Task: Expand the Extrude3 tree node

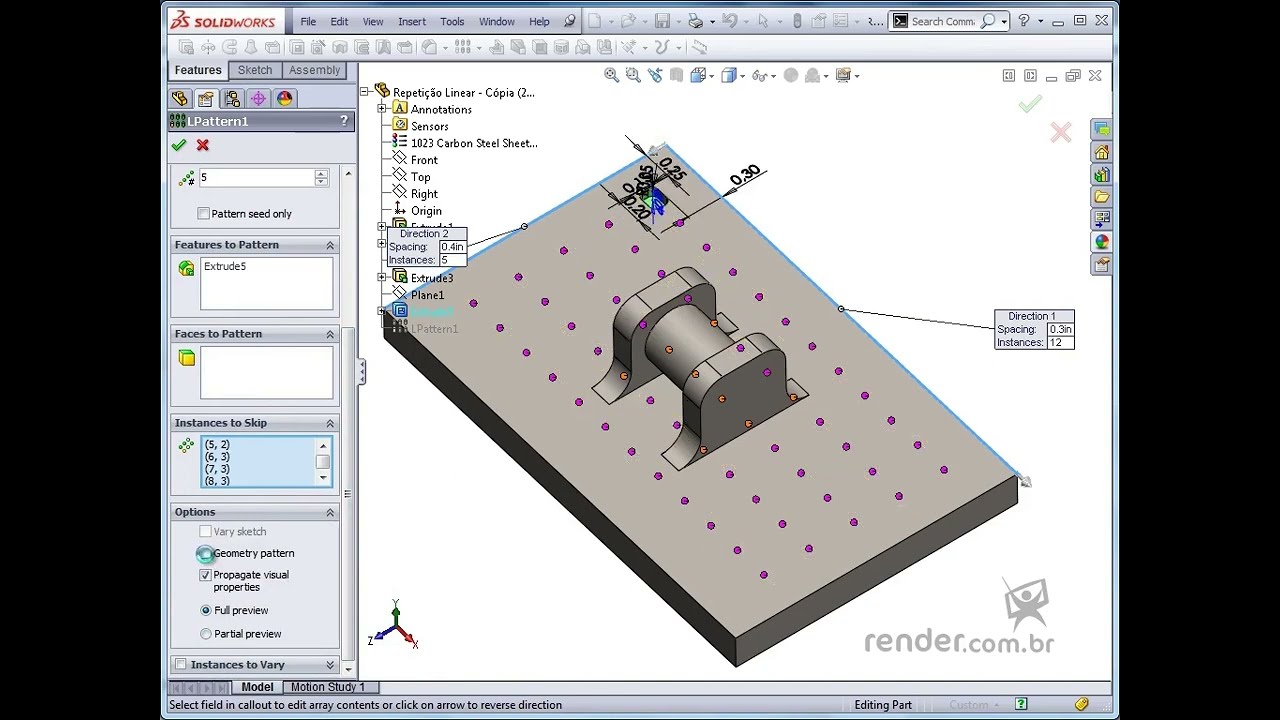Action: point(382,277)
